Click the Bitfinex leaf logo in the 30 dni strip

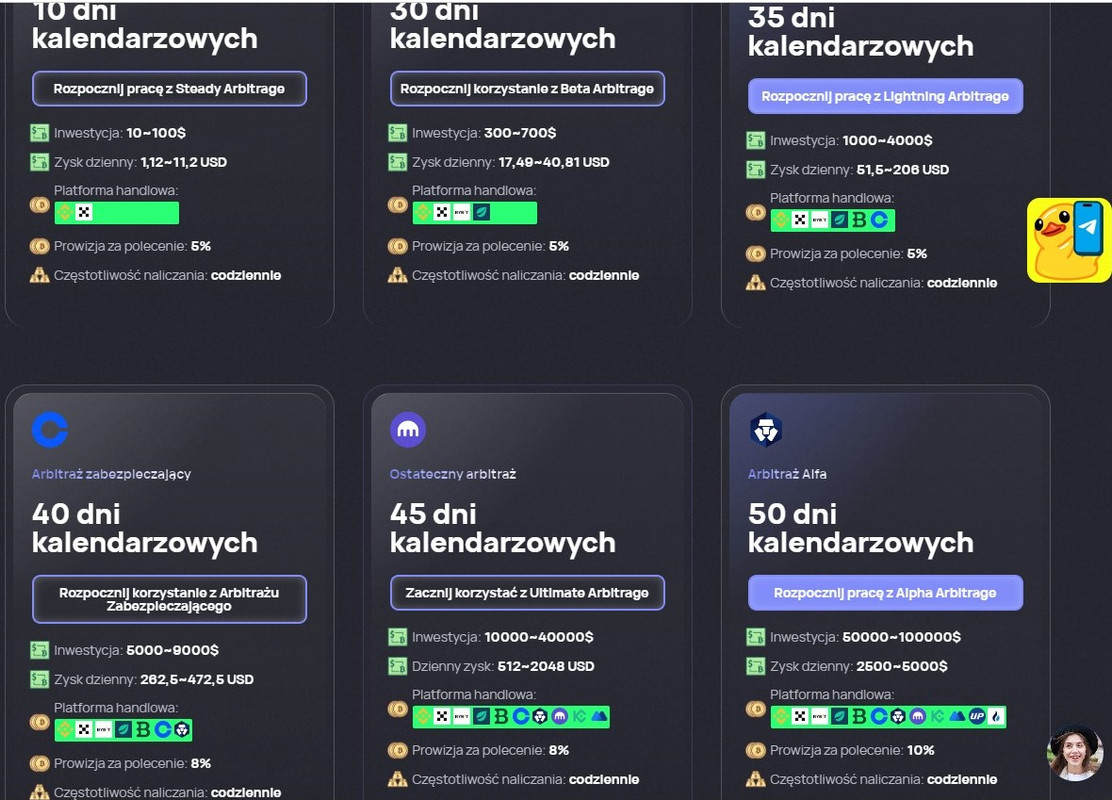(x=482, y=212)
